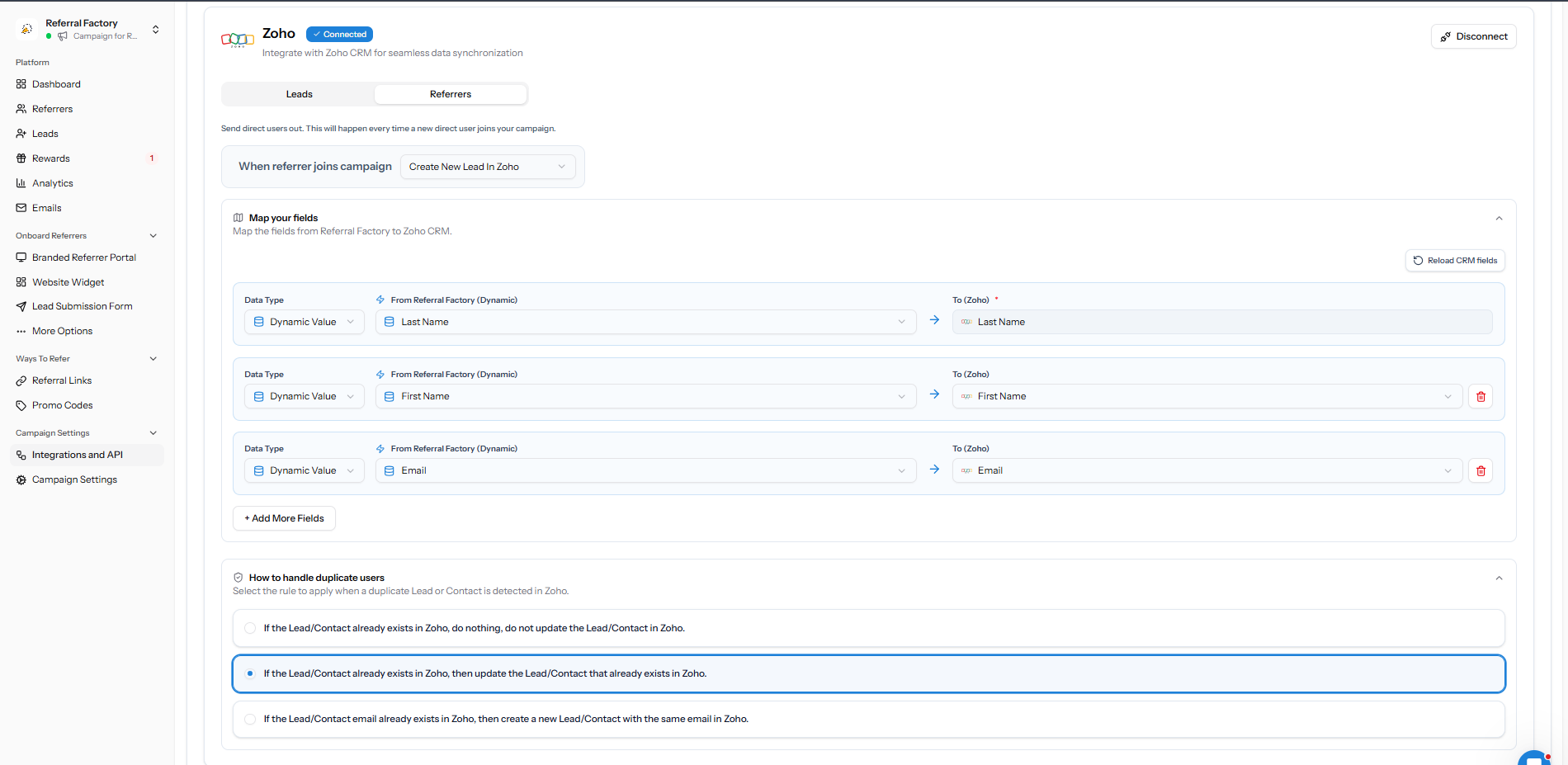Open the Zoho field dropdown showing Email
Screen dimensions: 1568x765
click(x=1207, y=470)
